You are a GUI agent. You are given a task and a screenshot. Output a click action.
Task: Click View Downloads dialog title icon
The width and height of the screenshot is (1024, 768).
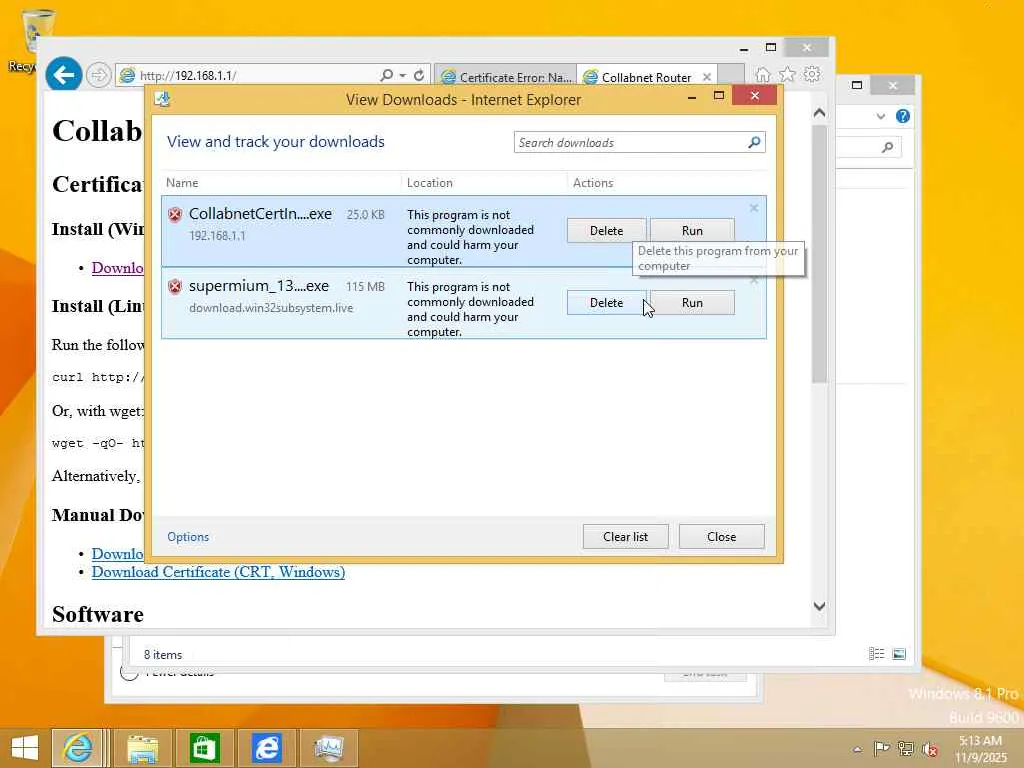pos(162,99)
